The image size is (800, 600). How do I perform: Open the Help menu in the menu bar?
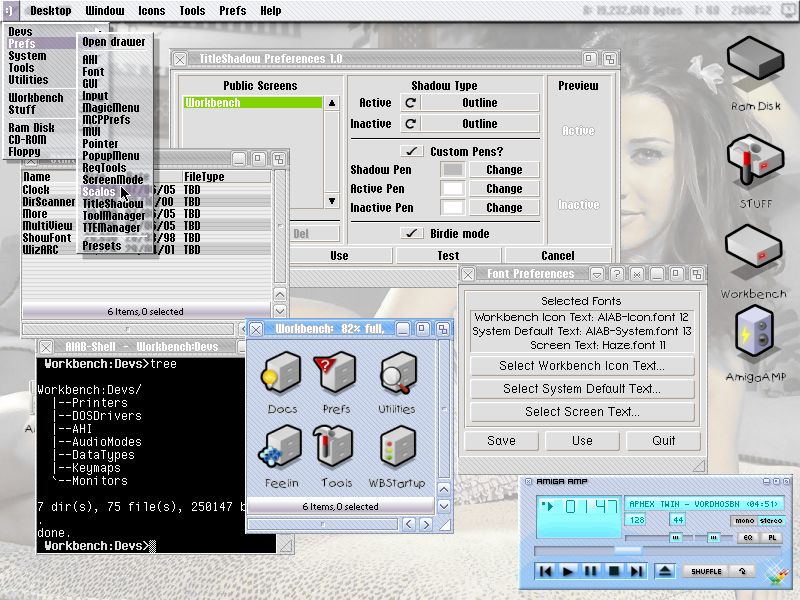270,11
